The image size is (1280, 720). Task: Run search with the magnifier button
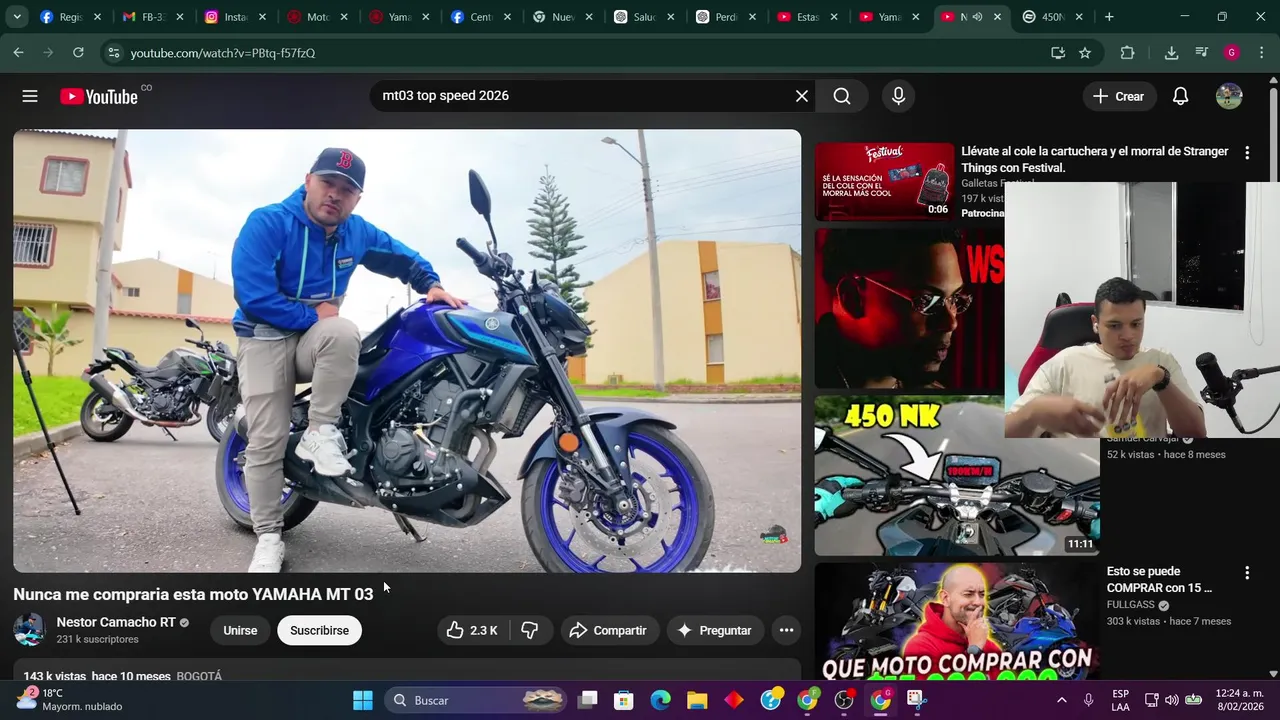[842, 96]
